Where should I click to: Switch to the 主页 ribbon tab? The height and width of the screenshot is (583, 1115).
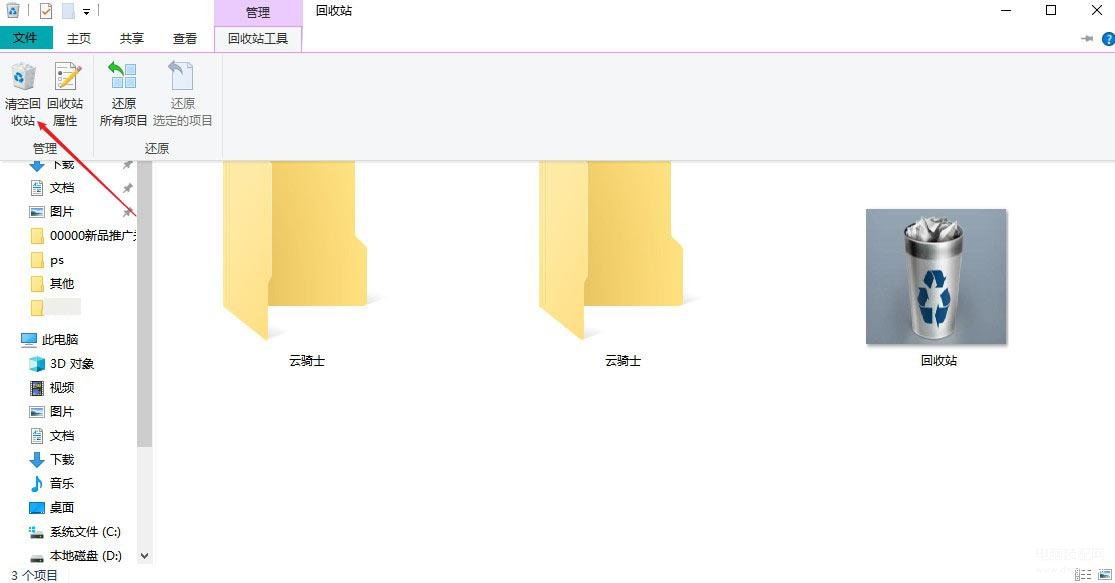79,38
